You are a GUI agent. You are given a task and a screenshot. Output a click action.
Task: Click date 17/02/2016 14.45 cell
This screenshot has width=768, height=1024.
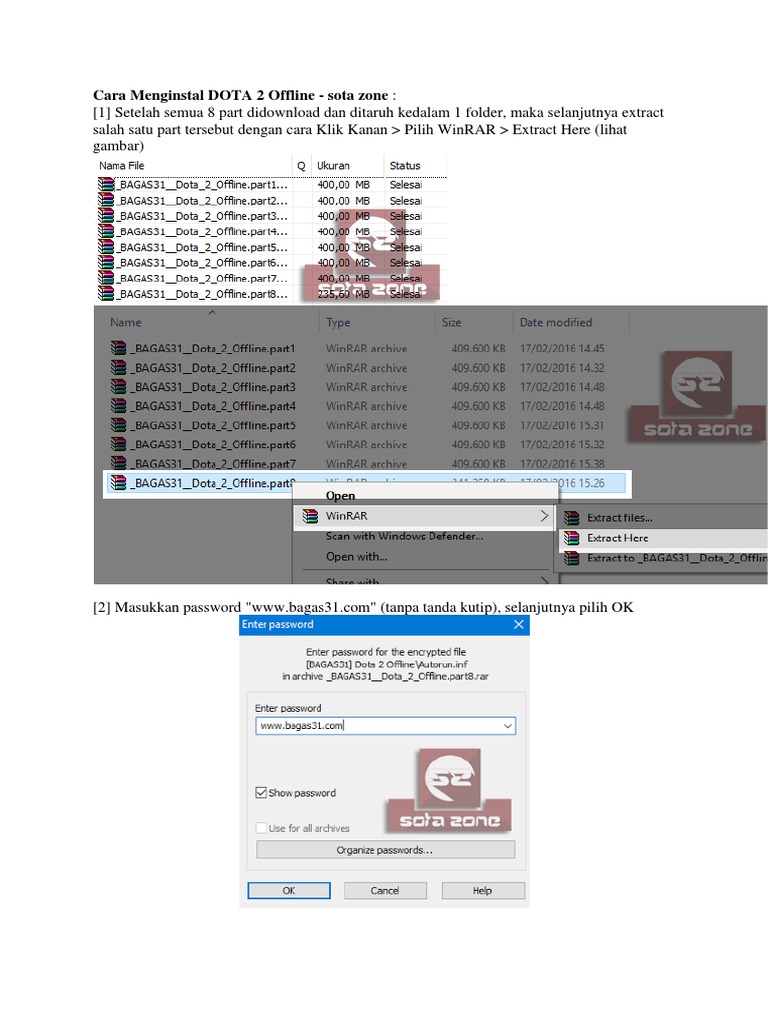562,349
